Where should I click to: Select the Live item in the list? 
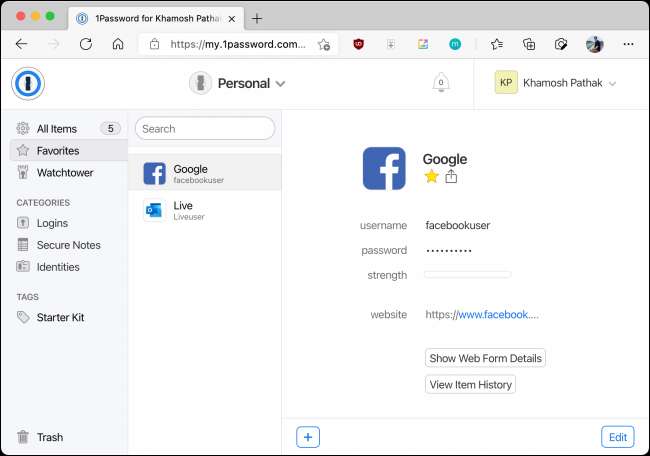click(205, 210)
